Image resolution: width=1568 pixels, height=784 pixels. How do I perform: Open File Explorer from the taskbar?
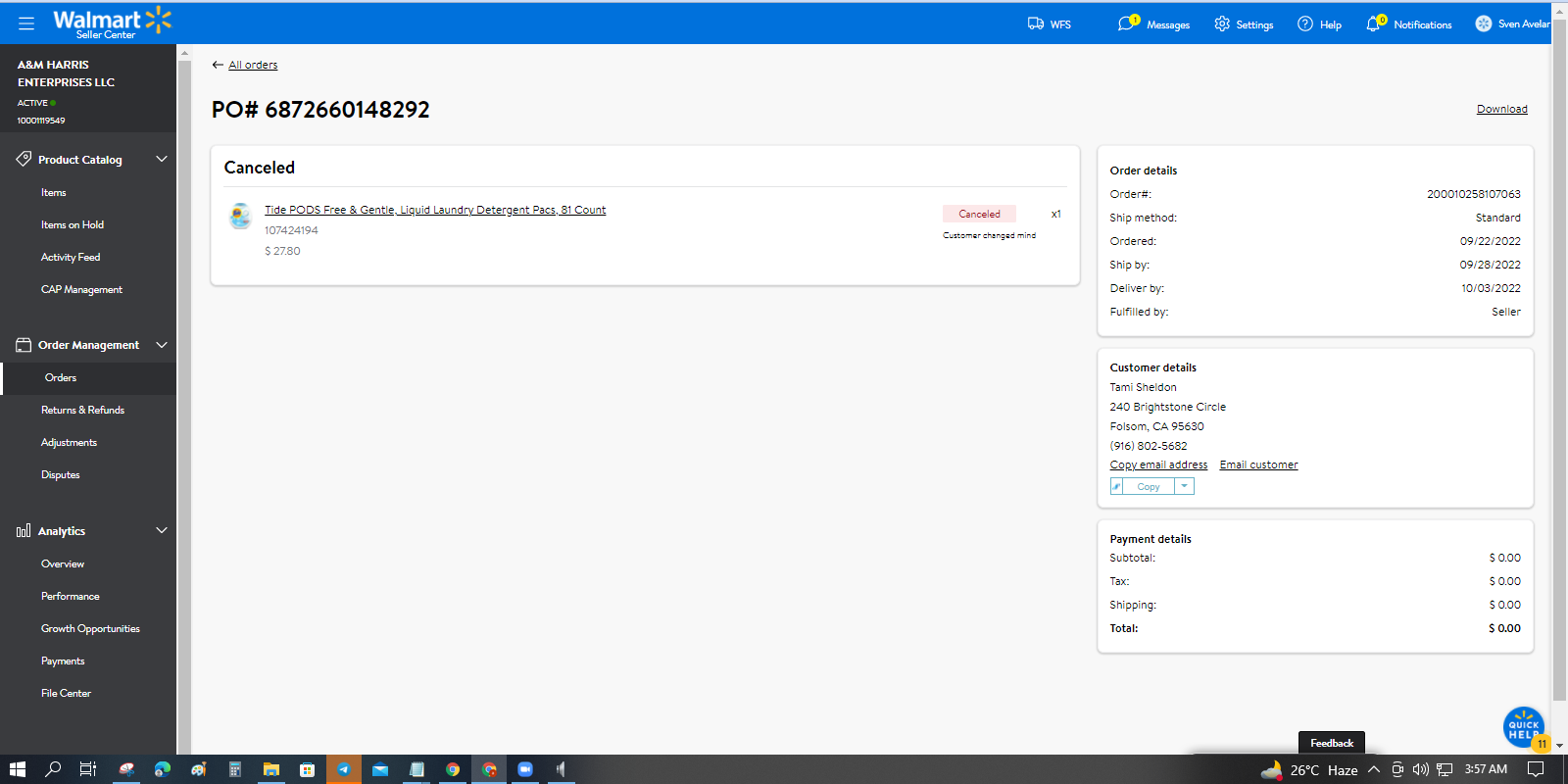(x=271, y=769)
